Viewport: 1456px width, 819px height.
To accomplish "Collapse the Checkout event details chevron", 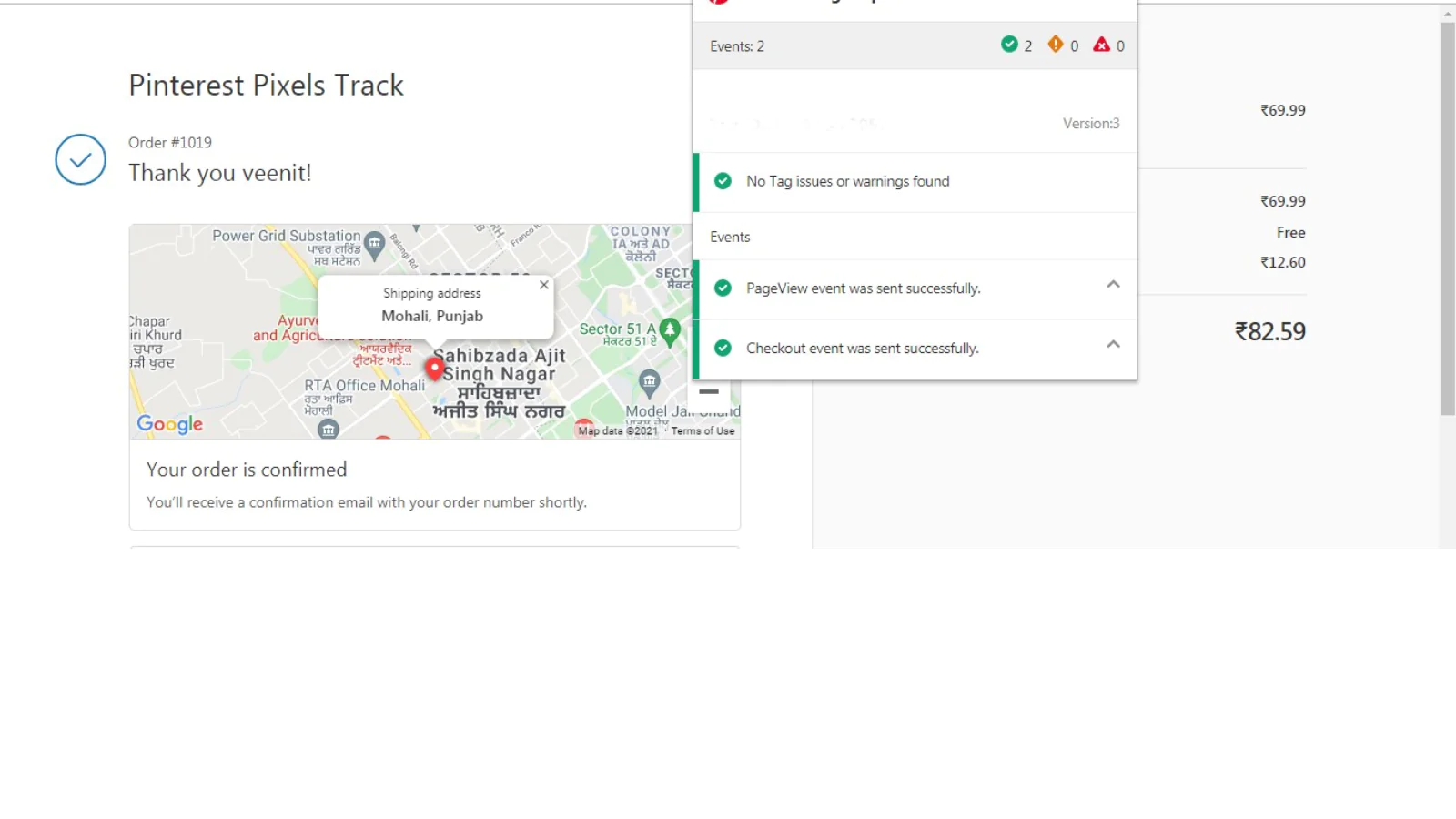I will [x=1113, y=345].
